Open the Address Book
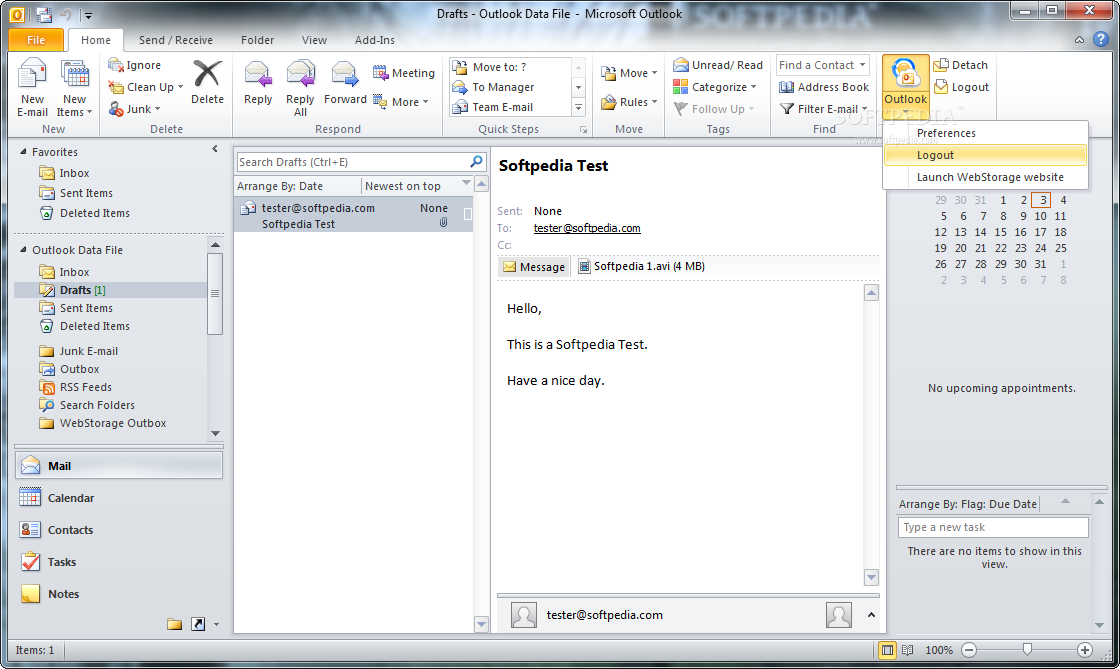The height and width of the screenshot is (669, 1120). [x=824, y=87]
